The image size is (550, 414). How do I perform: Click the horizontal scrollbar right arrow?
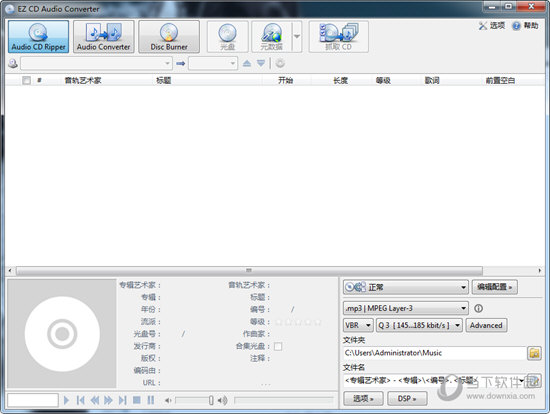(539, 271)
